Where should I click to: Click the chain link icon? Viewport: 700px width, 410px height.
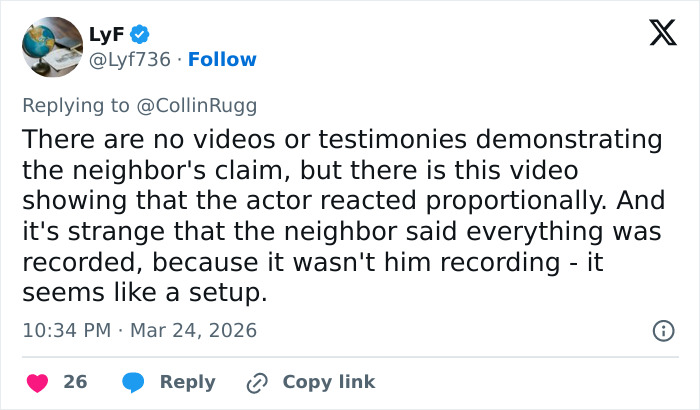click(x=258, y=382)
